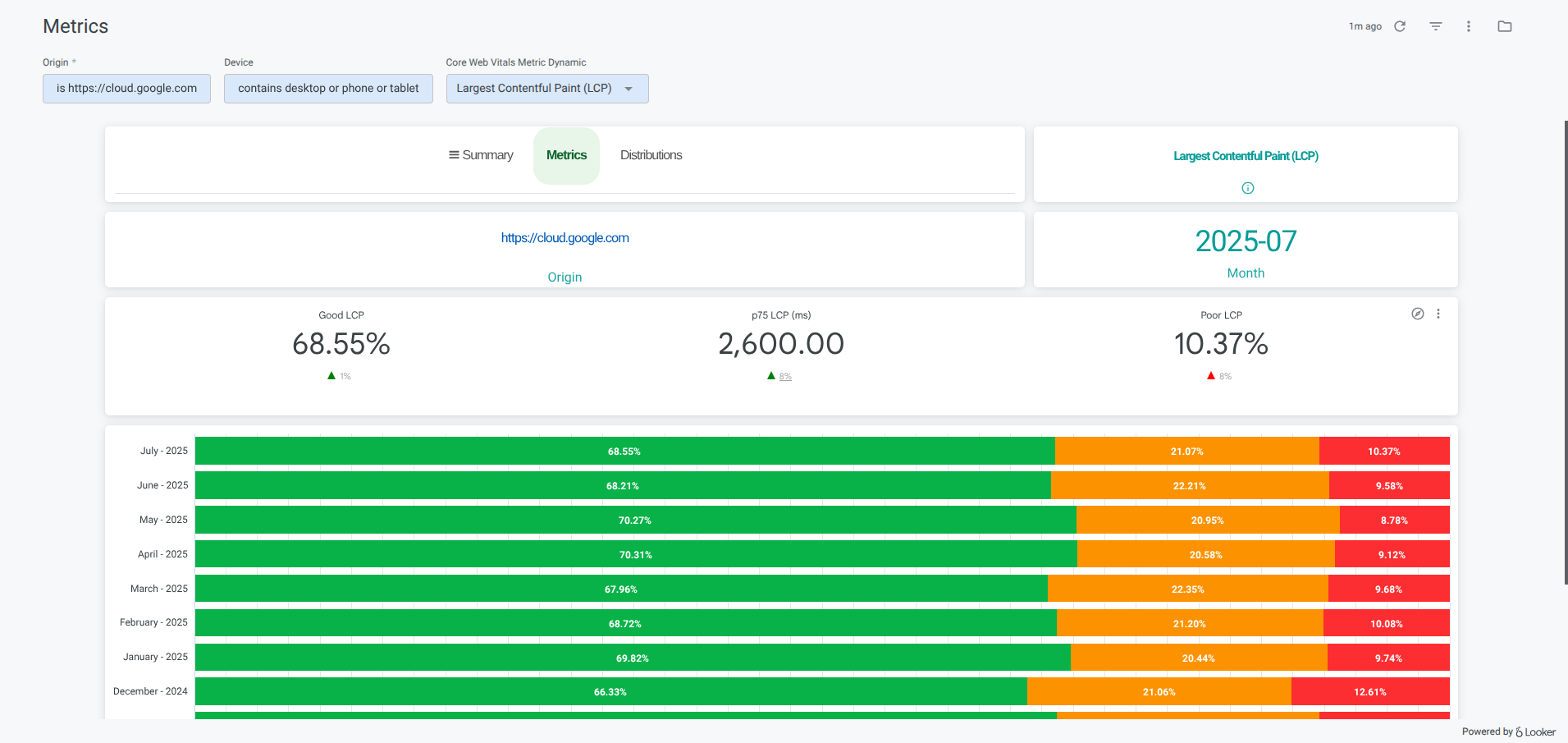Click the red 9.58% June bar
The image size is (1568, 743).
click(1389, 485)
